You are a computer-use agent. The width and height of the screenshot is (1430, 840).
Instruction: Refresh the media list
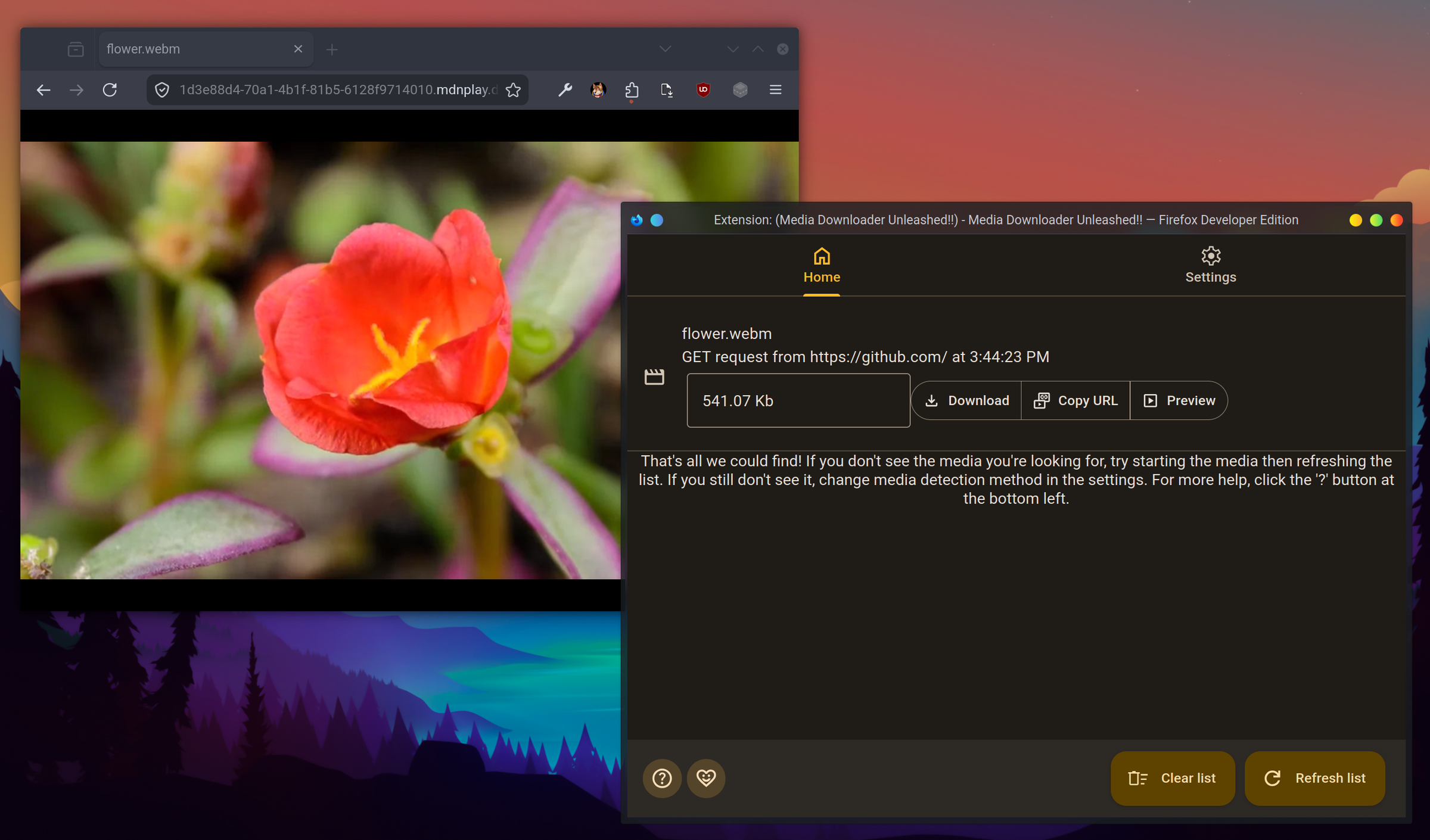click(x=1314, y=778)
